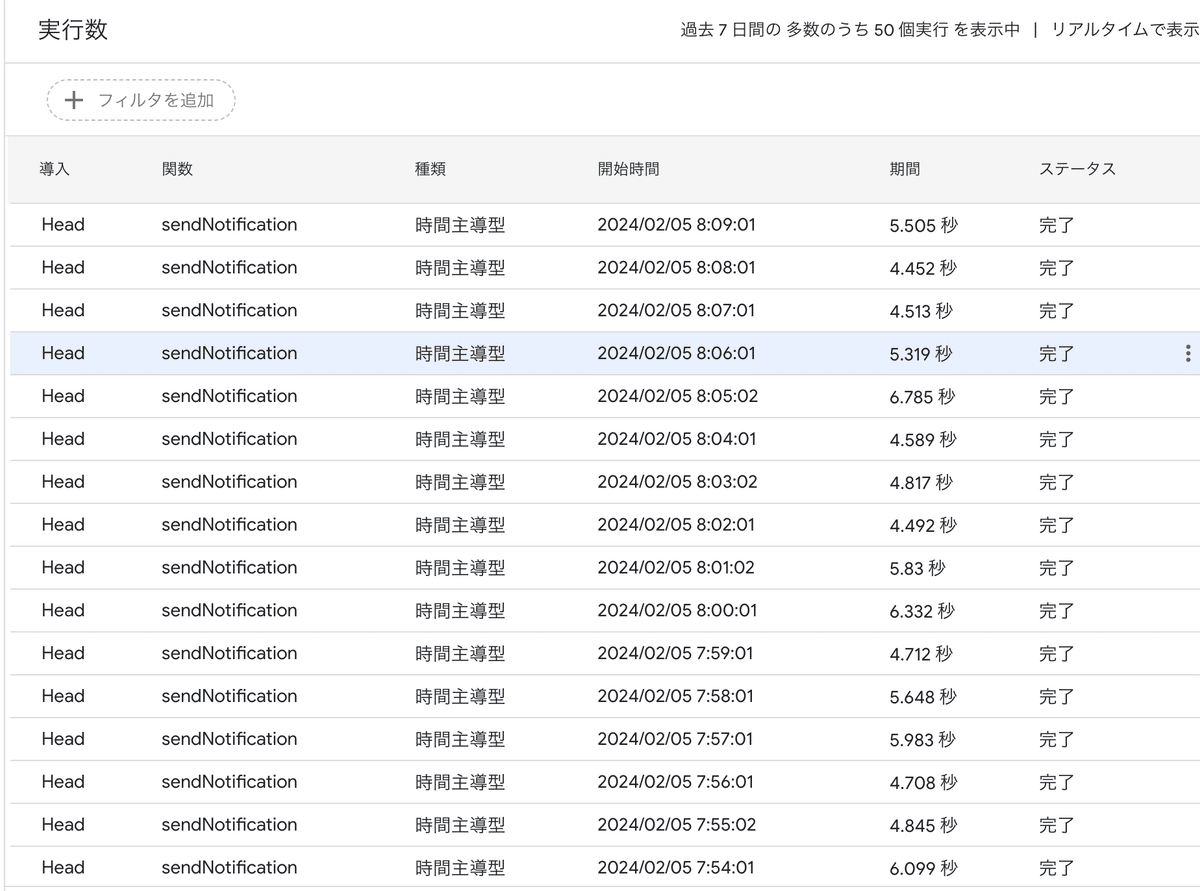The image size is (1200, 891).
Task: Select execution started 2024/02/05 8:01:02
Action: pos(605,569)
